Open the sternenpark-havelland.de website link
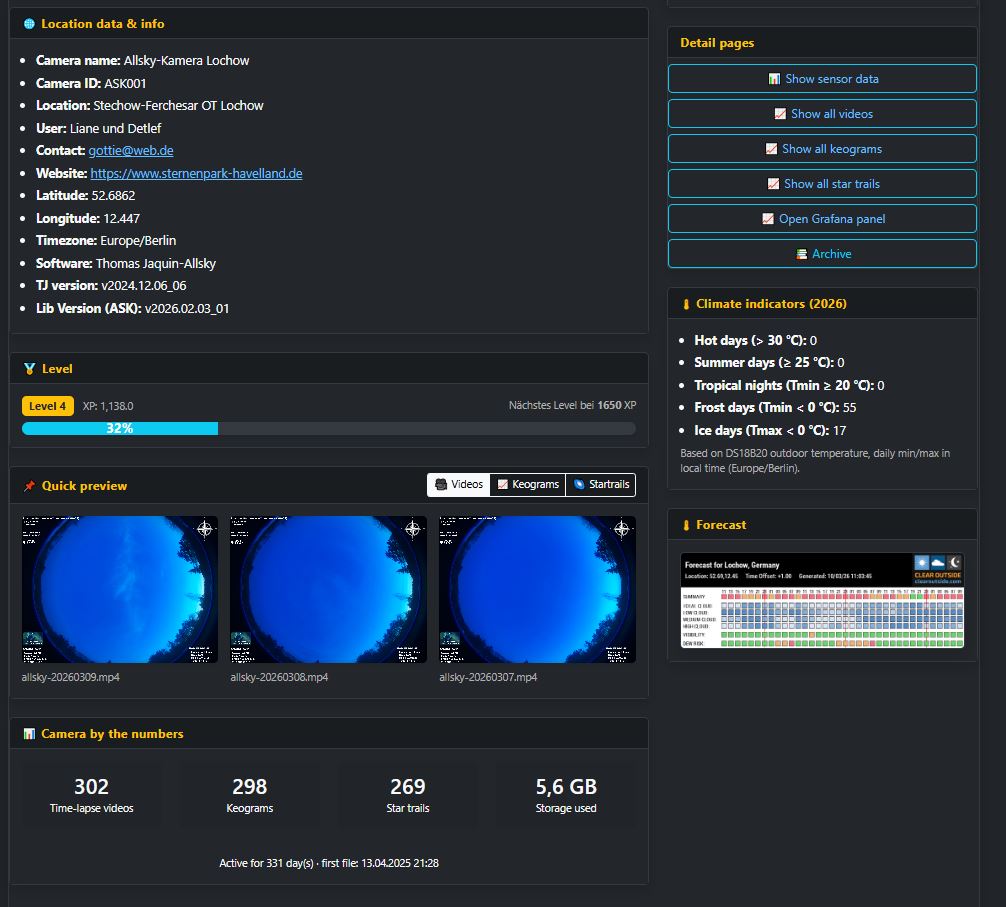The height and width of the screenshot is (907, 1006). click(196, 173)
